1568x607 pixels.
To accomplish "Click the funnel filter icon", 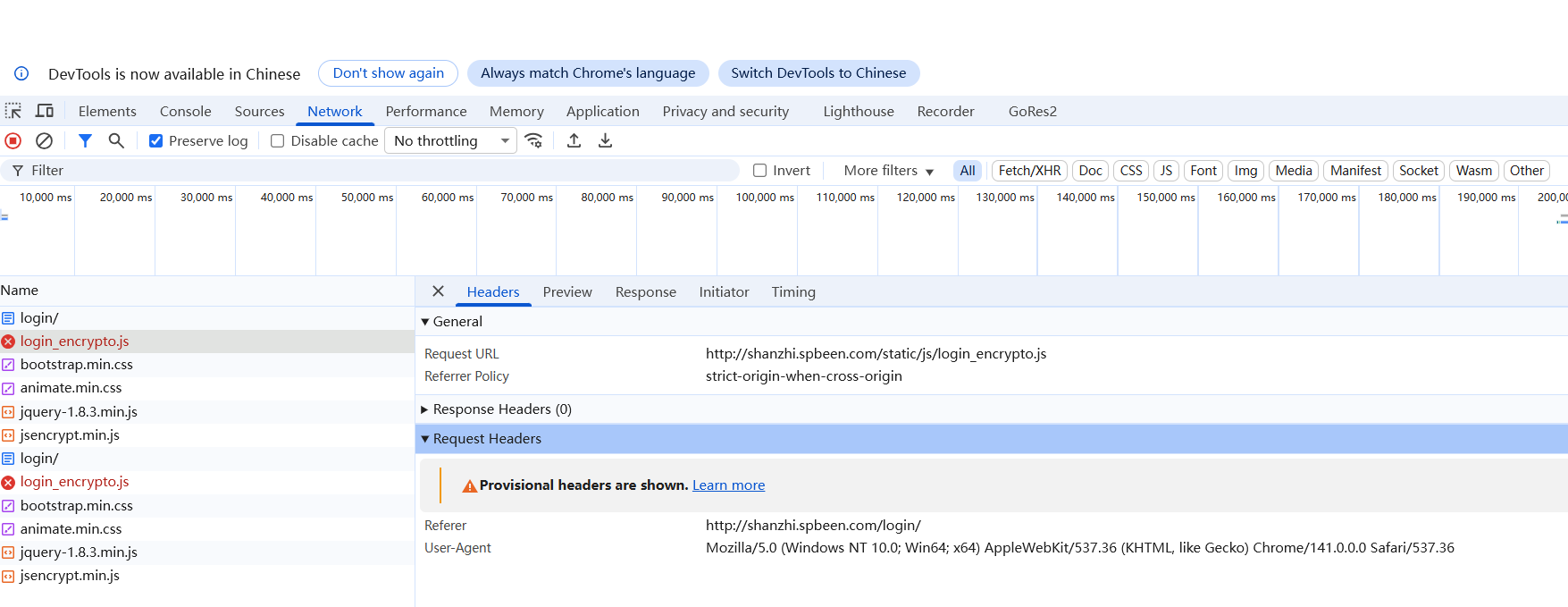I will tap(85, 140).
